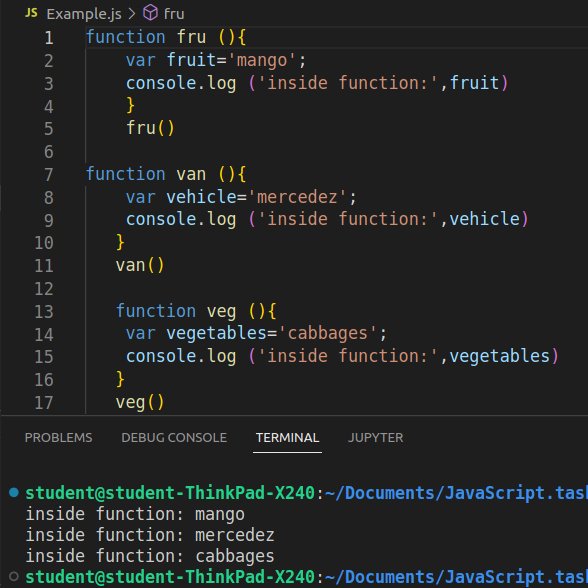Click the first student@student-ThinkPad-X240 prompt
The height and width of the screenshot is (588, 588).
tap(170, 493)
